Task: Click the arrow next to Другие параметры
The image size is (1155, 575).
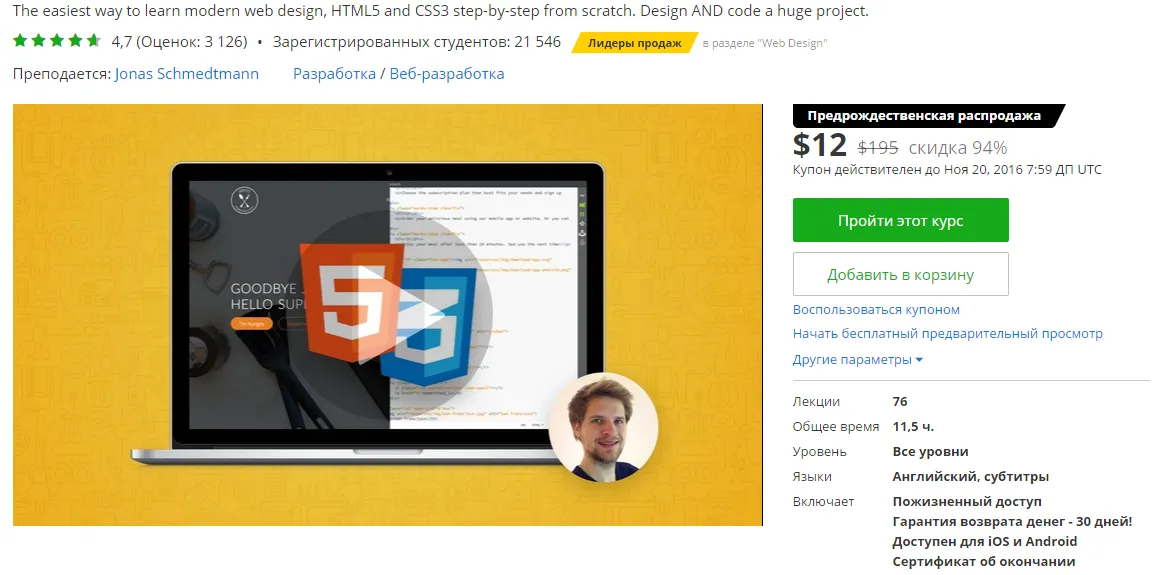Action: pyautogui.click(x=919, y=361)
